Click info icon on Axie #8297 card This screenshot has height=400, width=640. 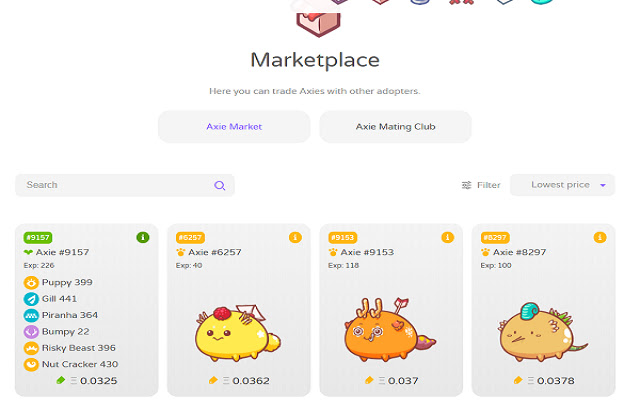click(600, 237)
